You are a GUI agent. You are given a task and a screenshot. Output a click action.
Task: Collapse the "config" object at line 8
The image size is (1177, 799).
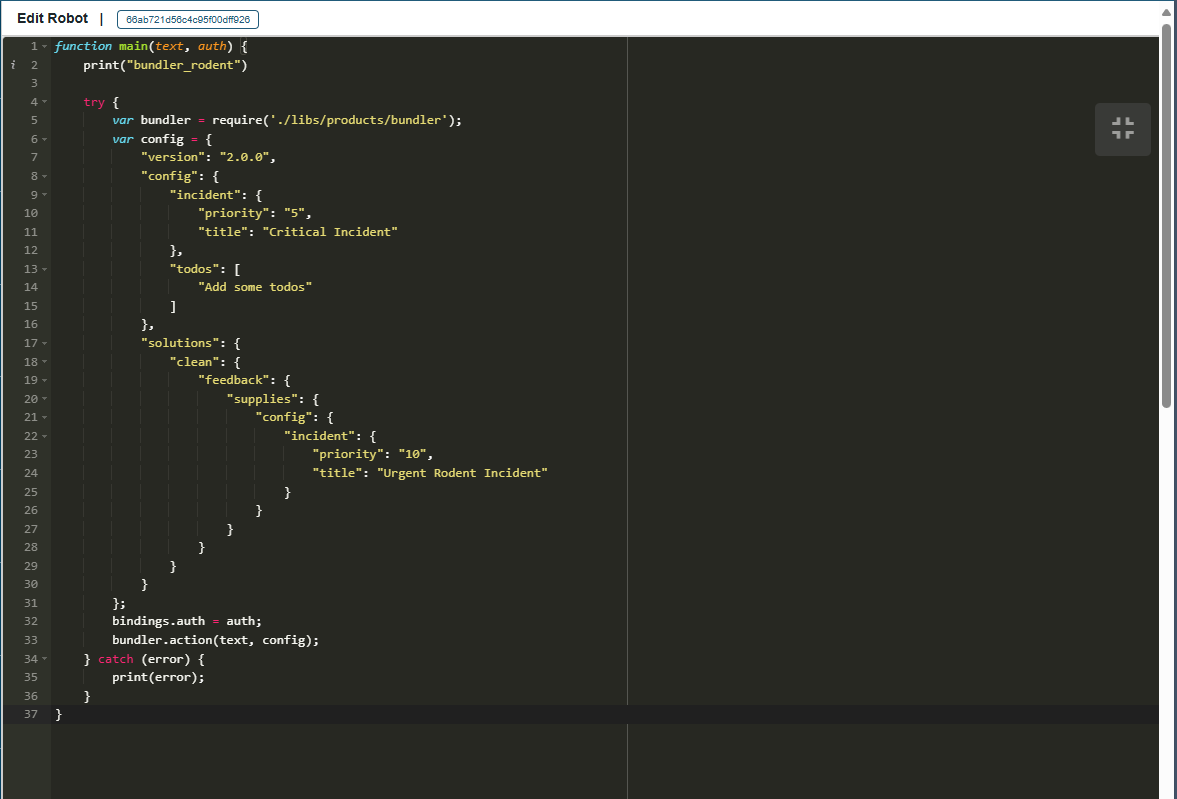coord(45,176)
